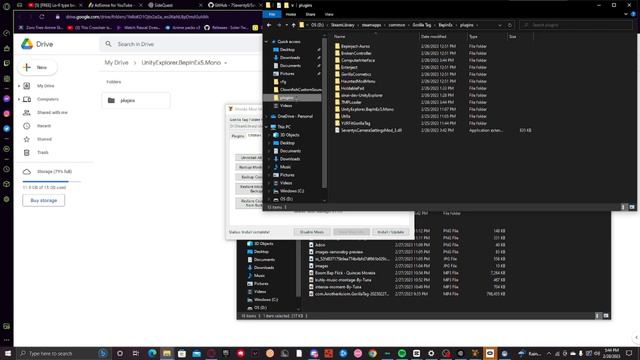Screen dimensions: 640x360
Task: Switch to large icons view in plugins Explorer
Action: [632, 207]
